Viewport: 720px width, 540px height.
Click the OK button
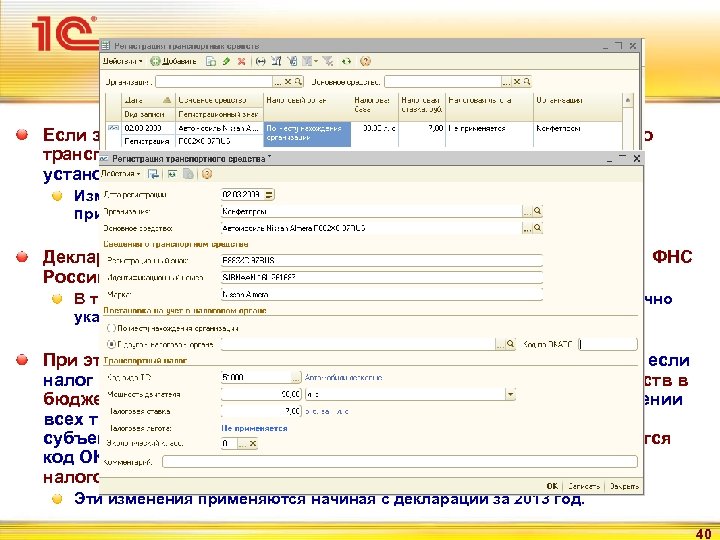tap(552, 486)
